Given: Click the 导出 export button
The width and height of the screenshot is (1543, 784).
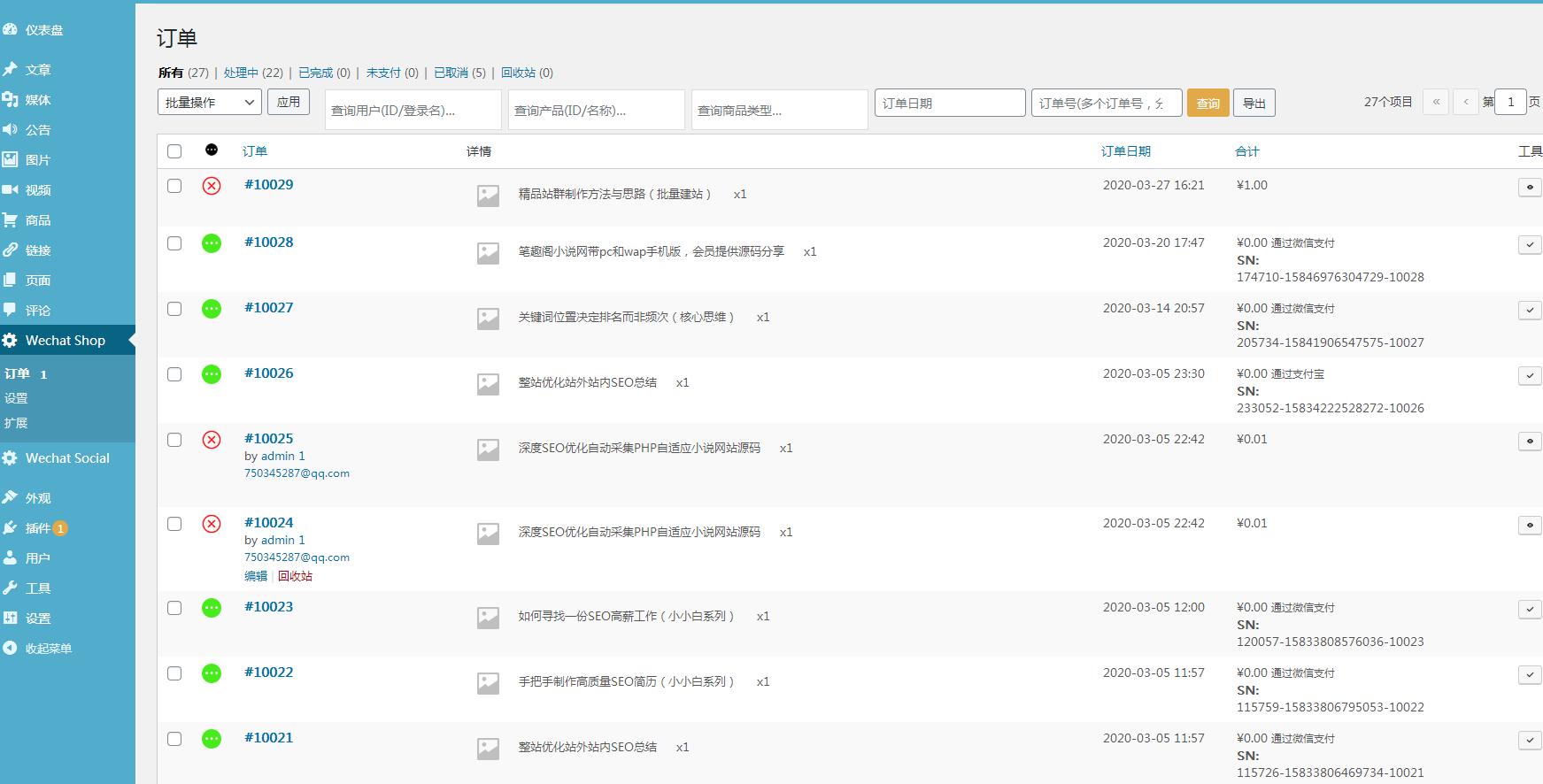Looking at the screenshot, I should [x=1254, y=103].
